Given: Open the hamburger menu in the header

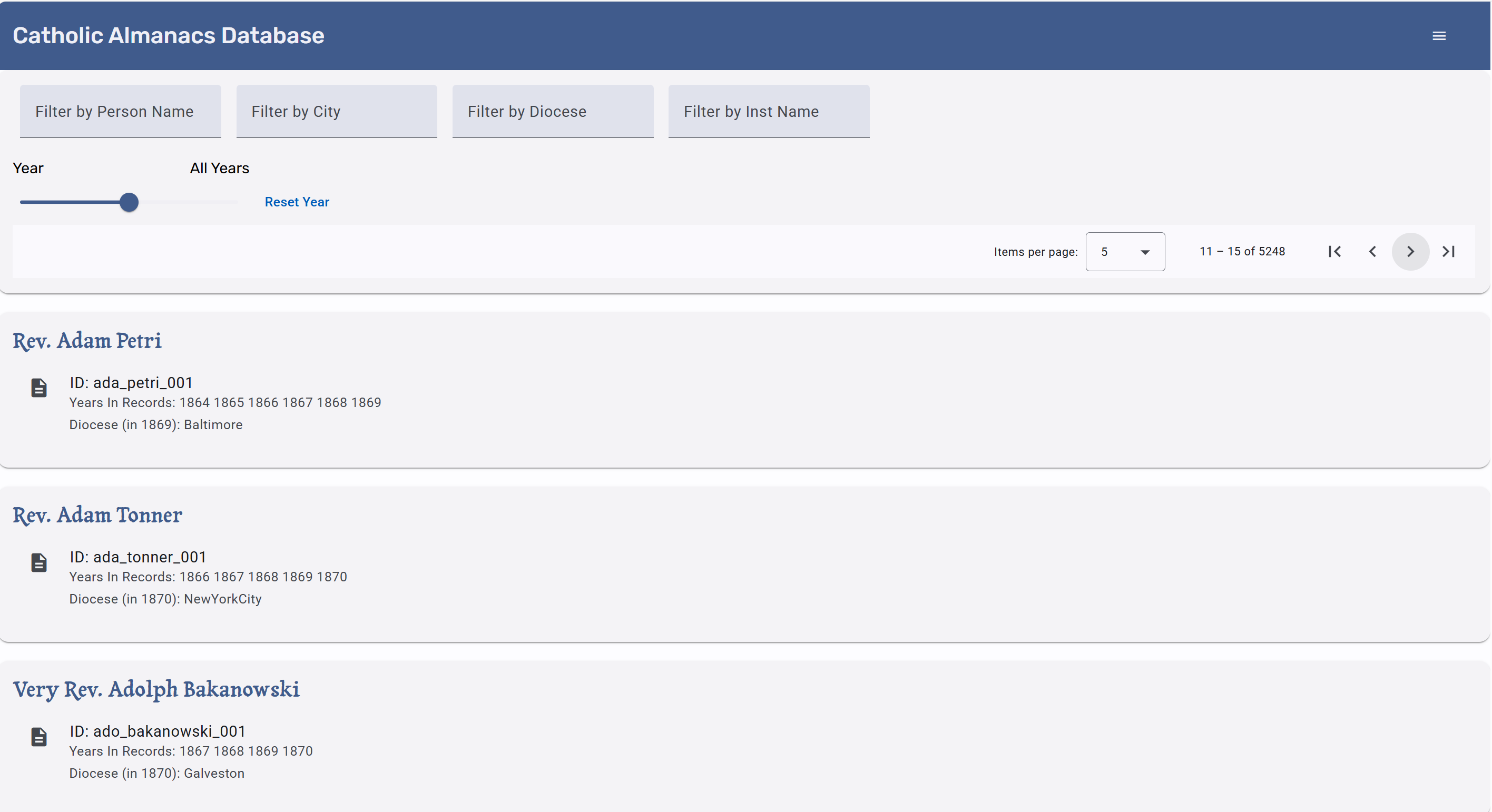Looking at the screenshot, I should click(x=1439, y=36).
